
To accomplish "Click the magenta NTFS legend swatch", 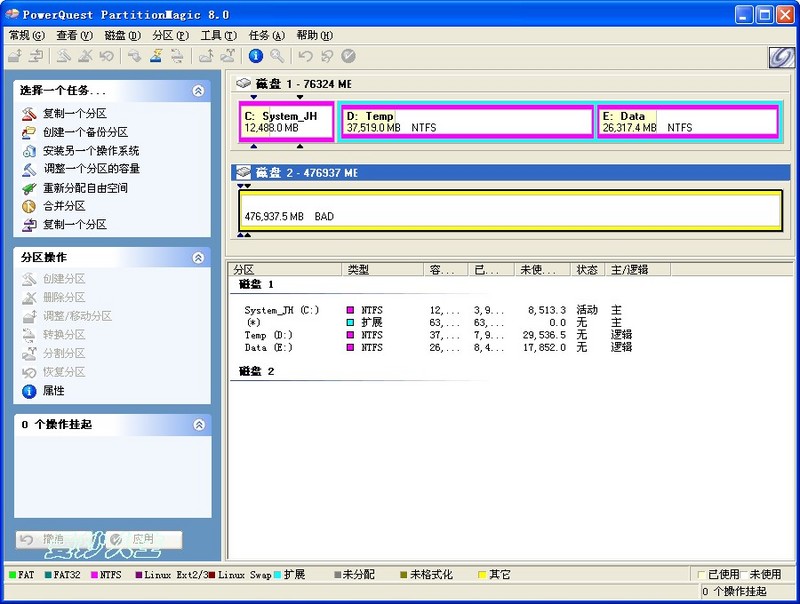I will coord(94,575).
